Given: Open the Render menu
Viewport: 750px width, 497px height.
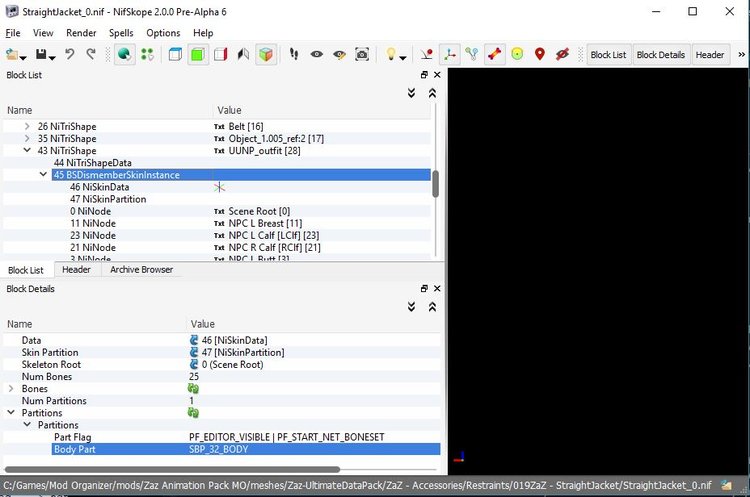Looking at the screenshot, I should tap(81, 33).
